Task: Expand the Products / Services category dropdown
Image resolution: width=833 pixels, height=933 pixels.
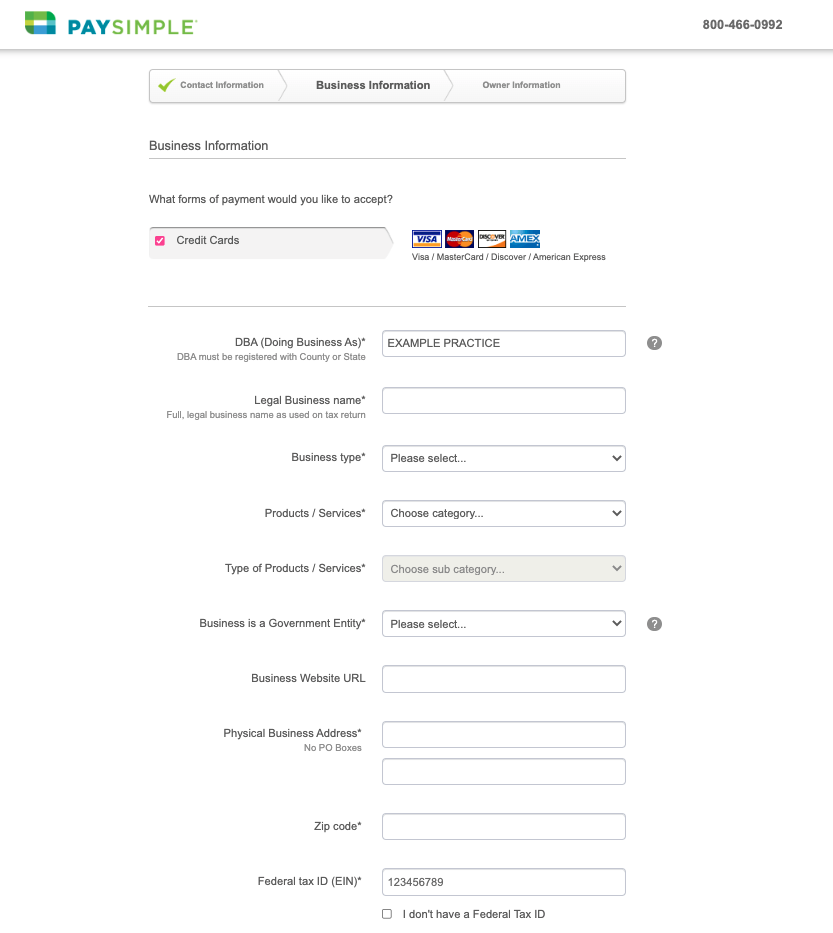Action: click(504, 513)
